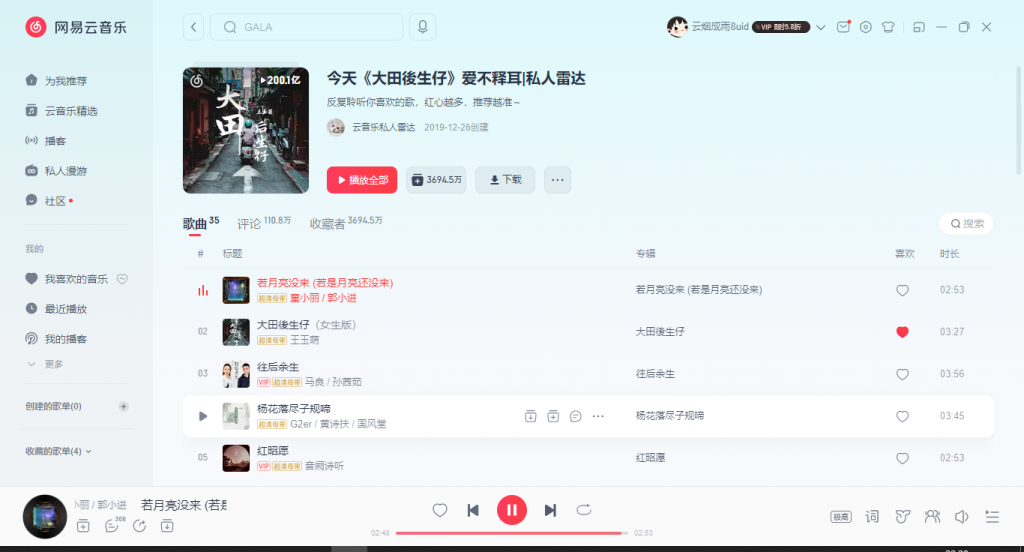Click the 播放全部 button
Image resolution: width=1024 pixels, height=552 pixels.
coord(362,180)
